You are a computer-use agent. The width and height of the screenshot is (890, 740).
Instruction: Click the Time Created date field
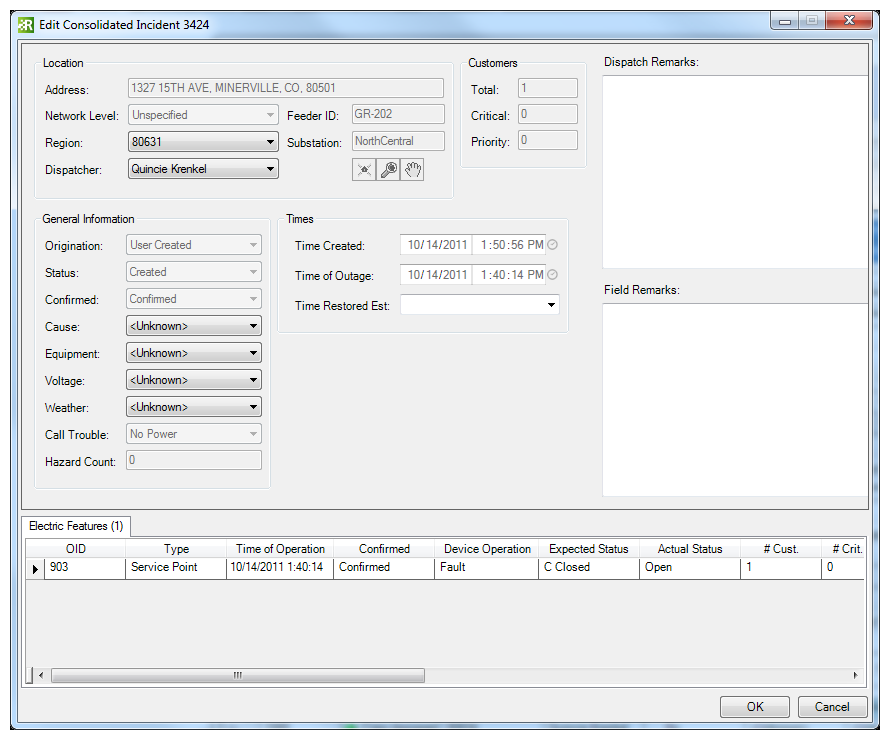[x=436, y=245]
